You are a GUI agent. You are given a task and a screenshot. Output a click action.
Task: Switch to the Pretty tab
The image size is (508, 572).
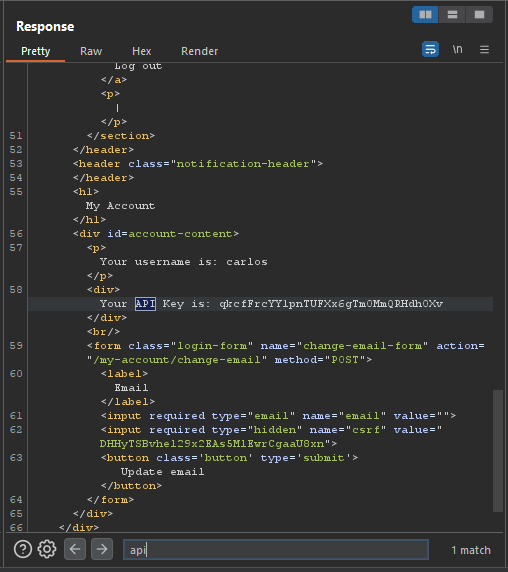coord(35,51)
